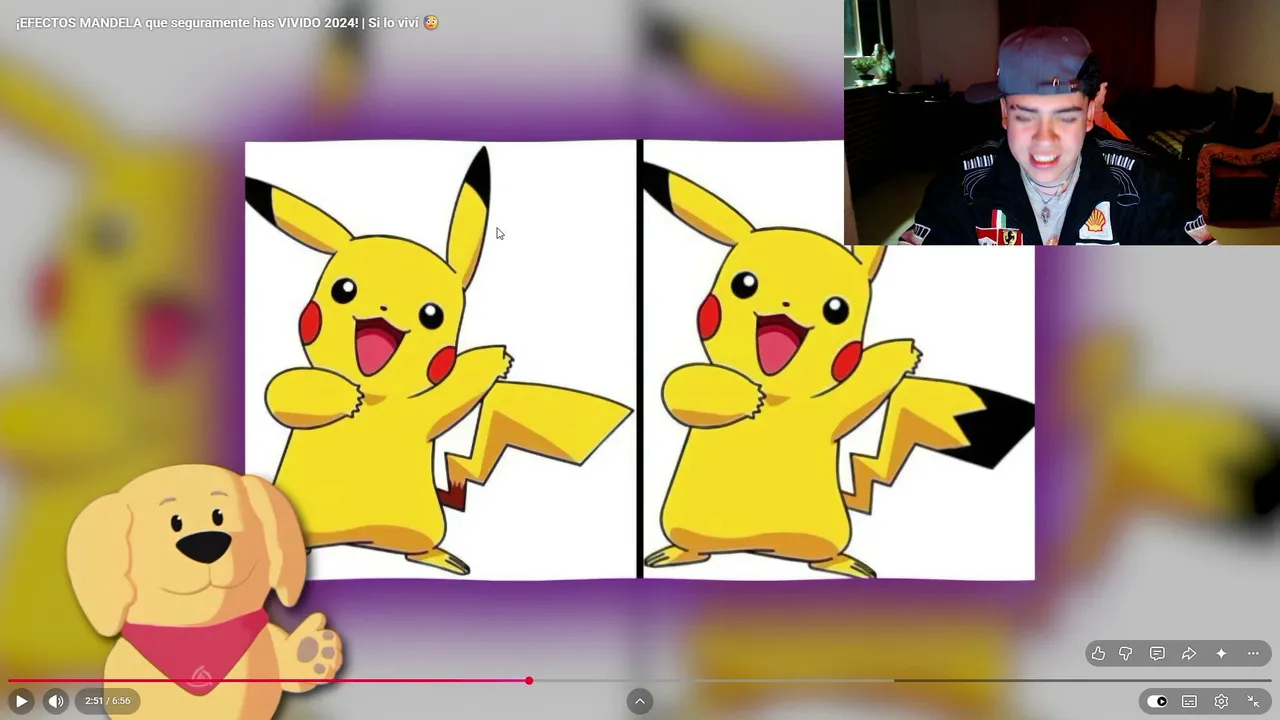Open the sparkle Ask AI feature
The width and height of the screenshot is (1280, 720).
click(1221, 654)
